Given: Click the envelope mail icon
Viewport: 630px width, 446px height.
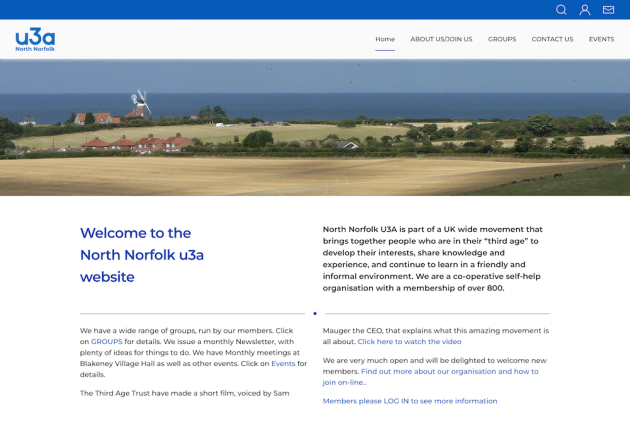Looking at the screenshot, I should [x=608, y=10].
